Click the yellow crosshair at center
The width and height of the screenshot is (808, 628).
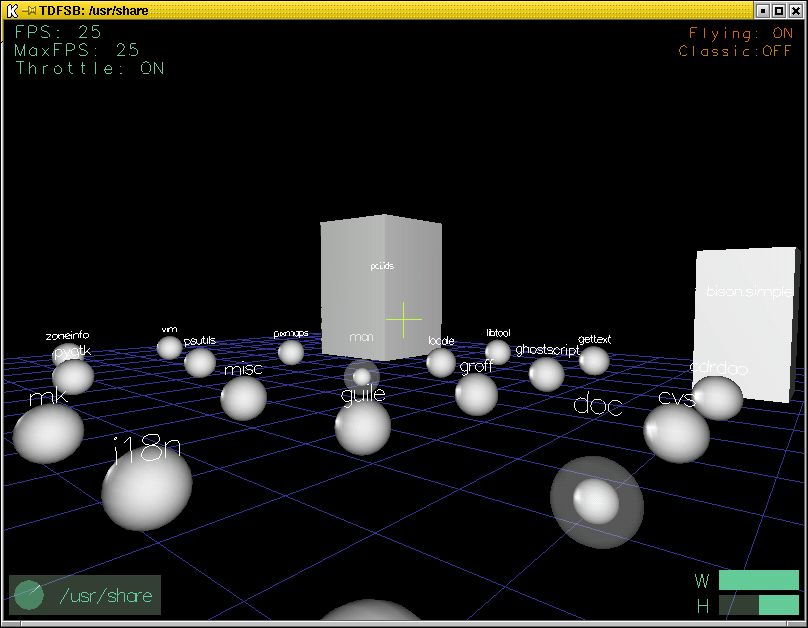(404, 318)
